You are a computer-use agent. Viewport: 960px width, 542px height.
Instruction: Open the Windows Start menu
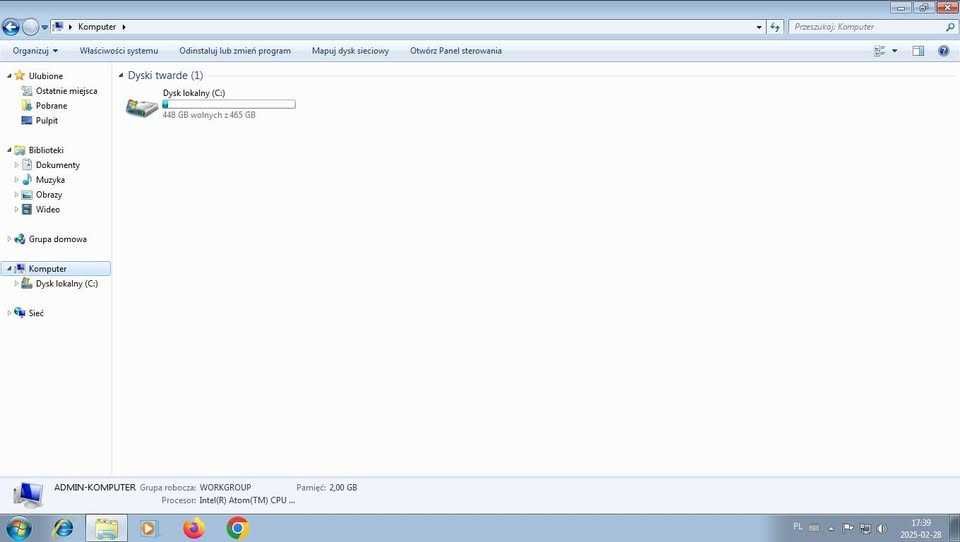(x=18, y=528)
